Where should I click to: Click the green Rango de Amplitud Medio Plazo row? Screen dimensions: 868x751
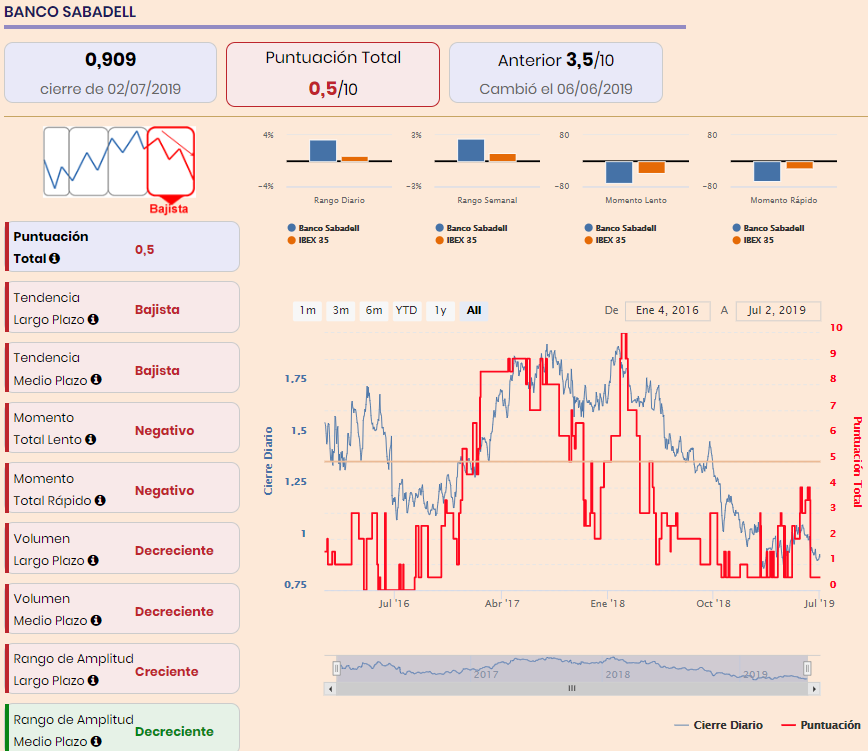pos(122,728)
